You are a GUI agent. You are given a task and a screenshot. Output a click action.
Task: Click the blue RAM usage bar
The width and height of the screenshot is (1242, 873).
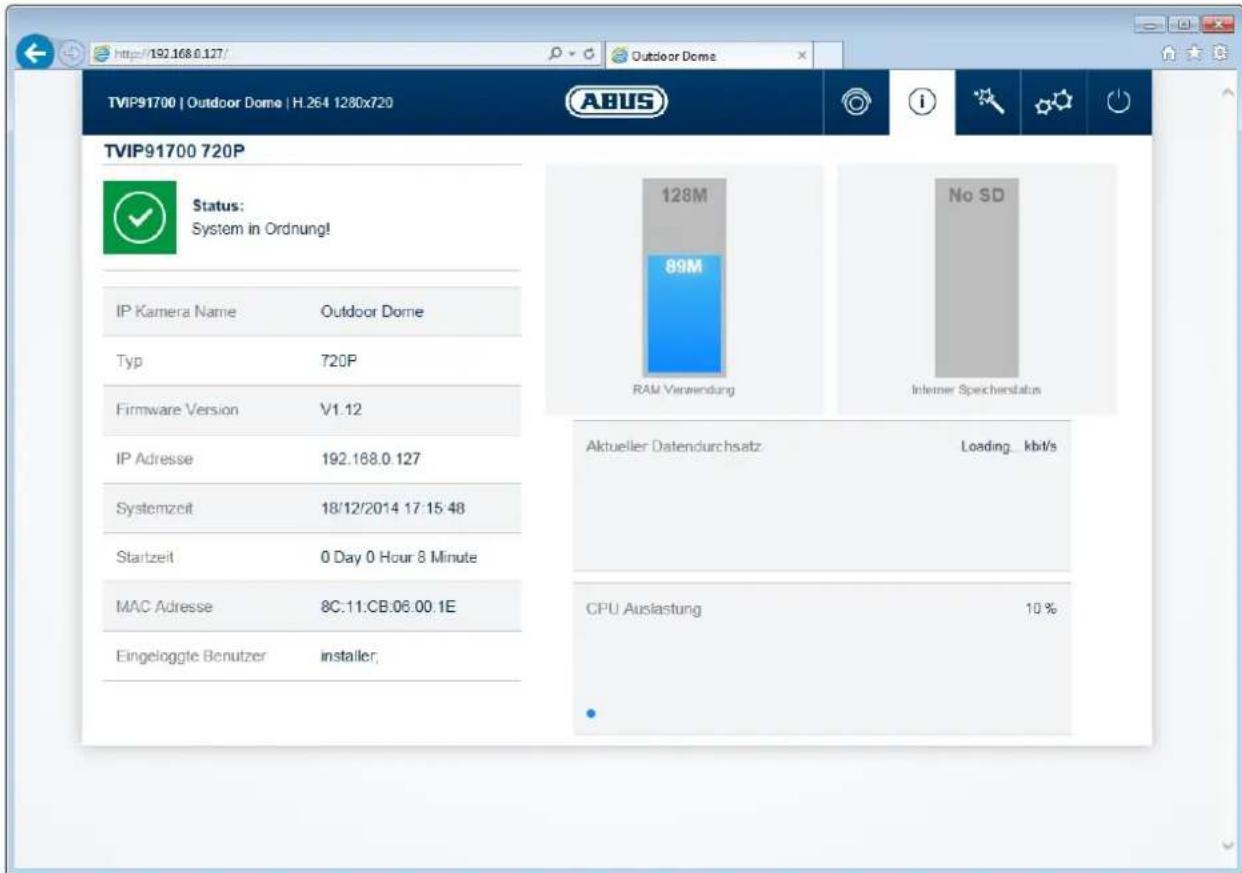(x=683, y=314)
